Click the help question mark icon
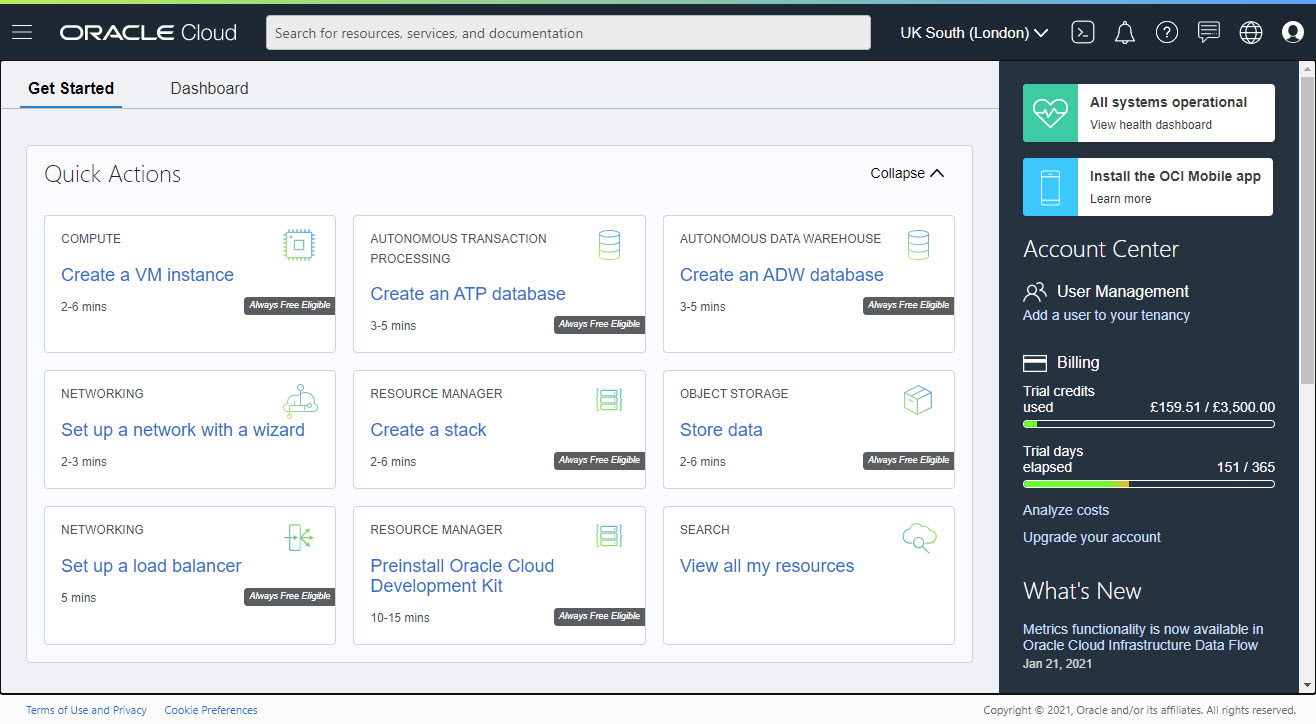This screenshot has height=724, width=1316. (x=1166, y=32)
